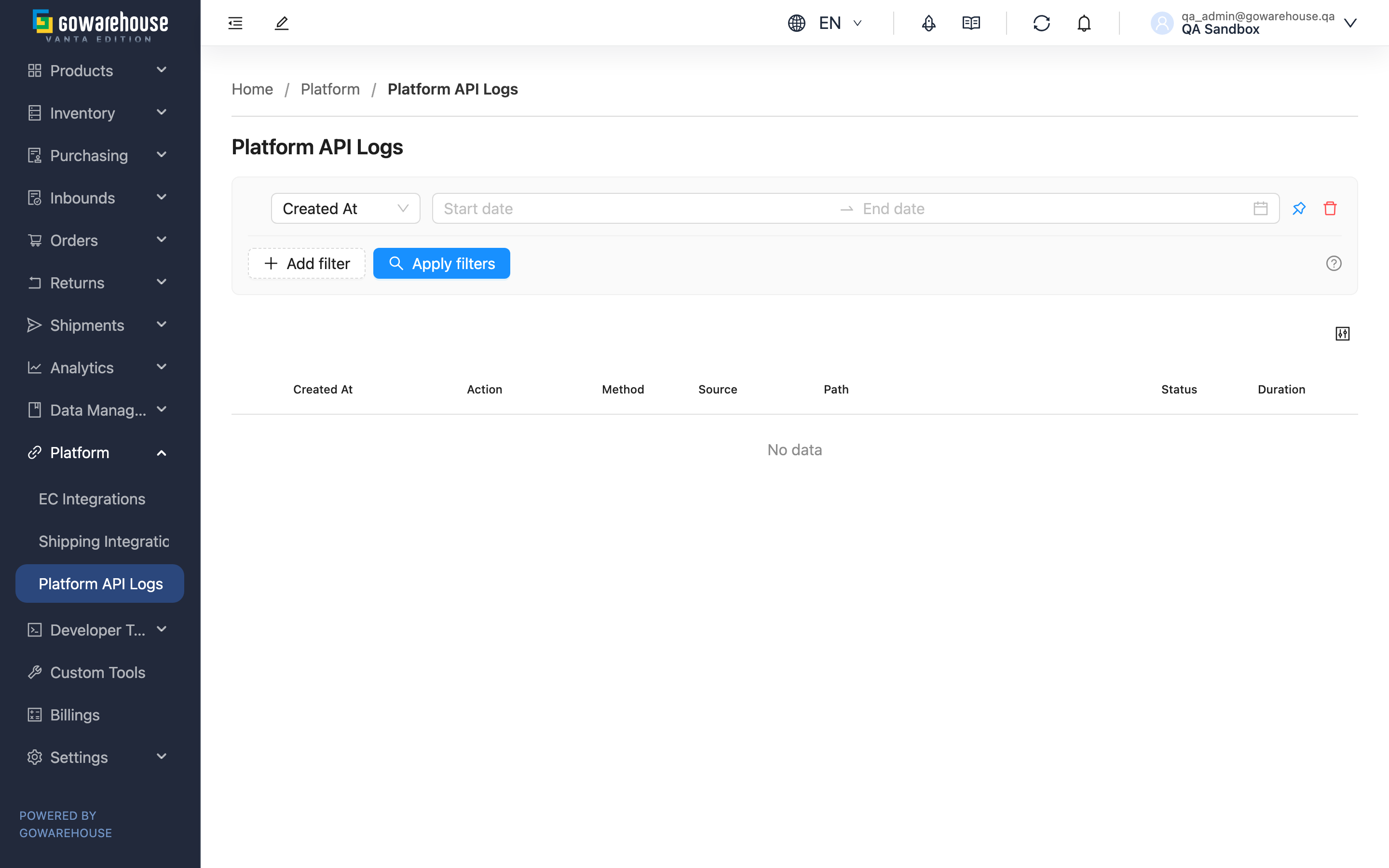Image resolution: width=1389 pixels, height=868 pixels.
Task: Expand the Products menu chevron
Action: (x=162, y=70)
